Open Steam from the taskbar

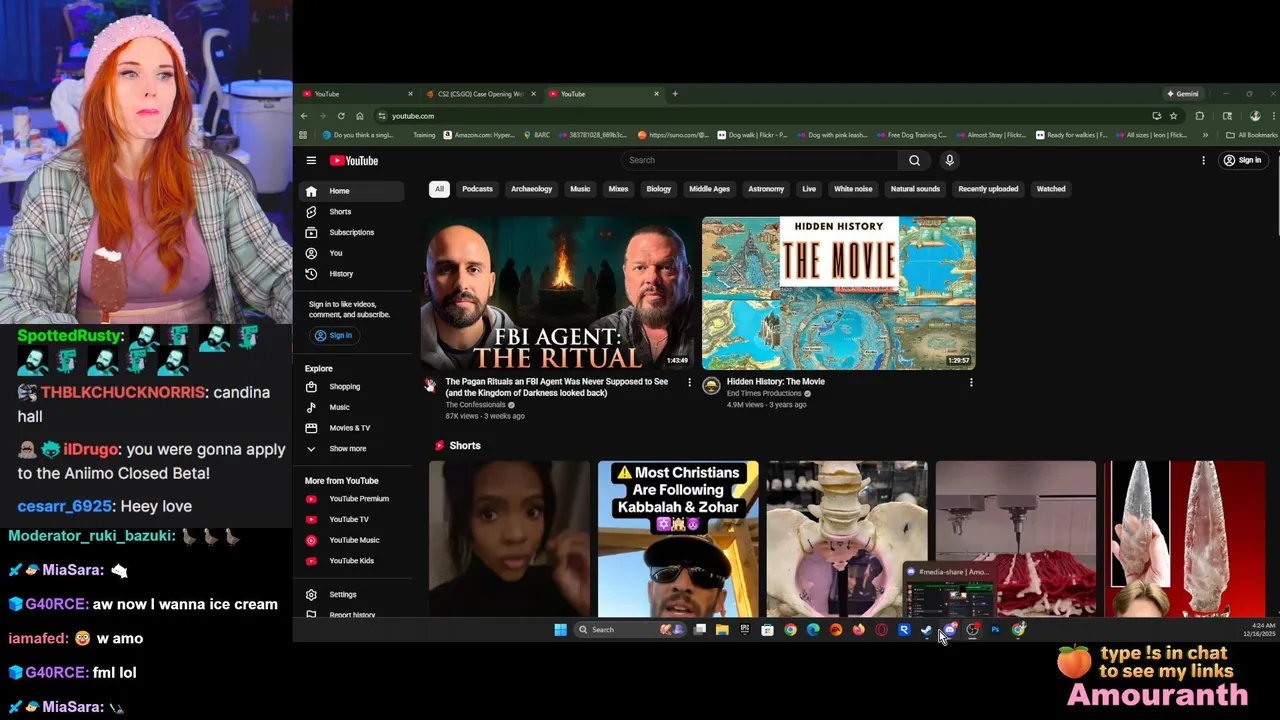tap(926, 630)
